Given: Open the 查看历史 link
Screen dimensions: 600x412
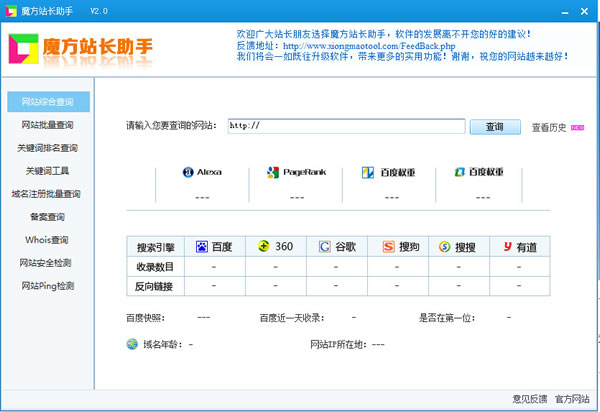Looking at the screenshot, I should [548, 127].
